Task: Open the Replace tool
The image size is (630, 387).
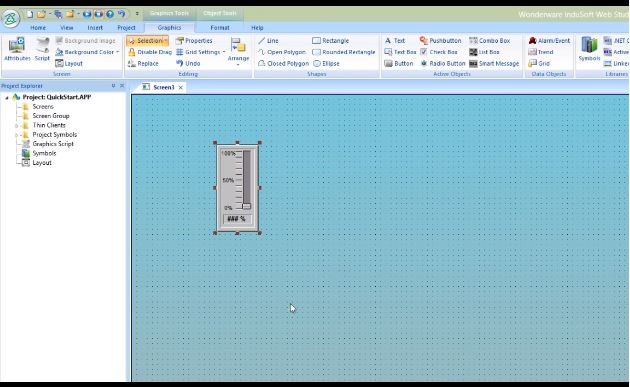Action: coord(143,63)
